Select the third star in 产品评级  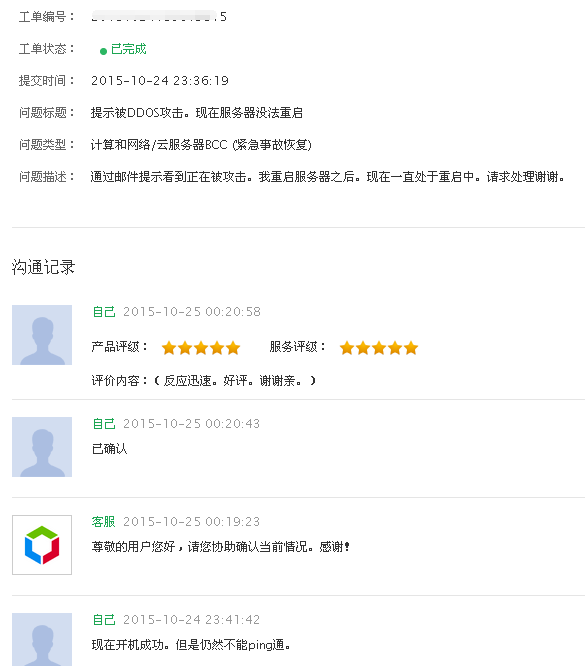pyautogui.click(x=201, y=348)
